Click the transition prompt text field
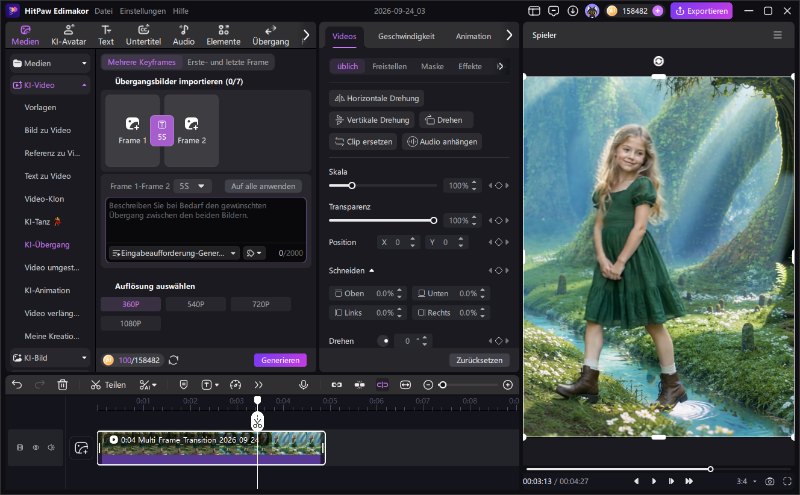The image size is (800, 495). pos(206,221)
